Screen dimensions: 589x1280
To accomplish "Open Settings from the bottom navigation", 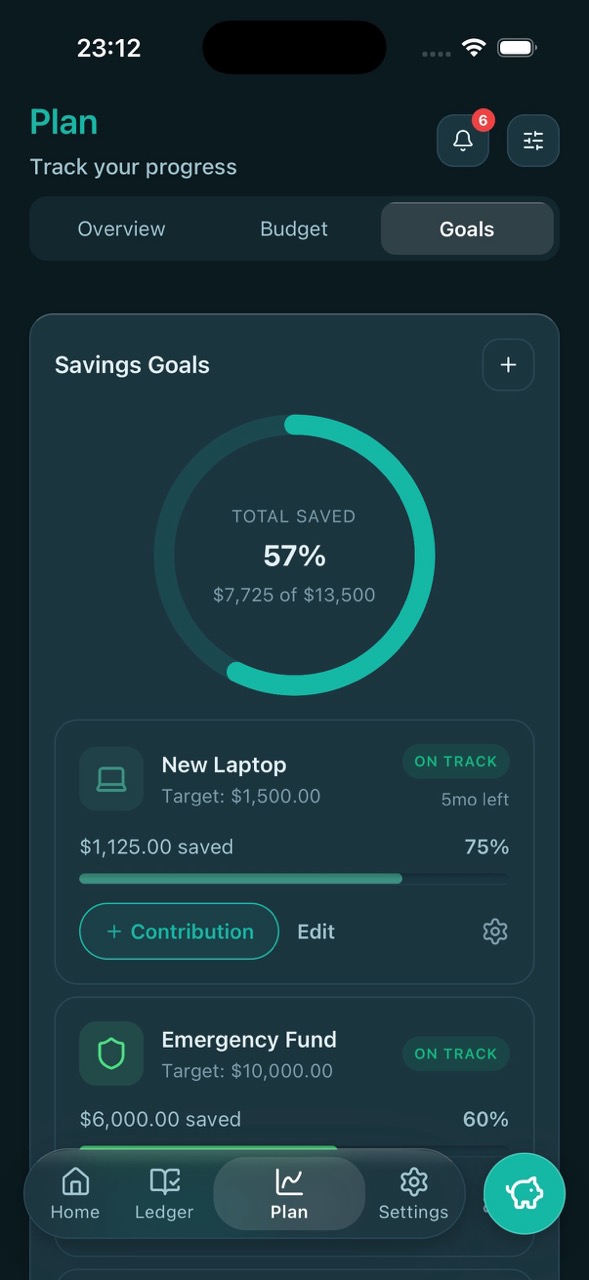I will click(413, 1193).
